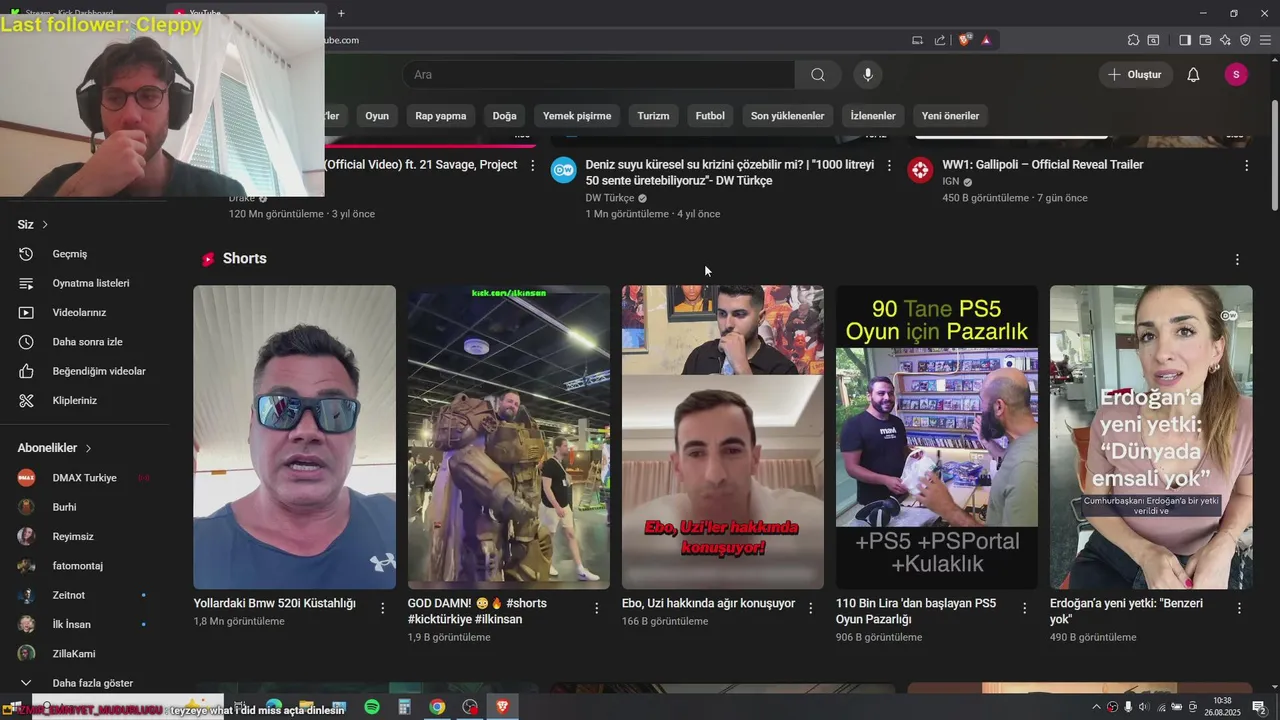Open options for WW1: Gallipoli trailer

1246,166
